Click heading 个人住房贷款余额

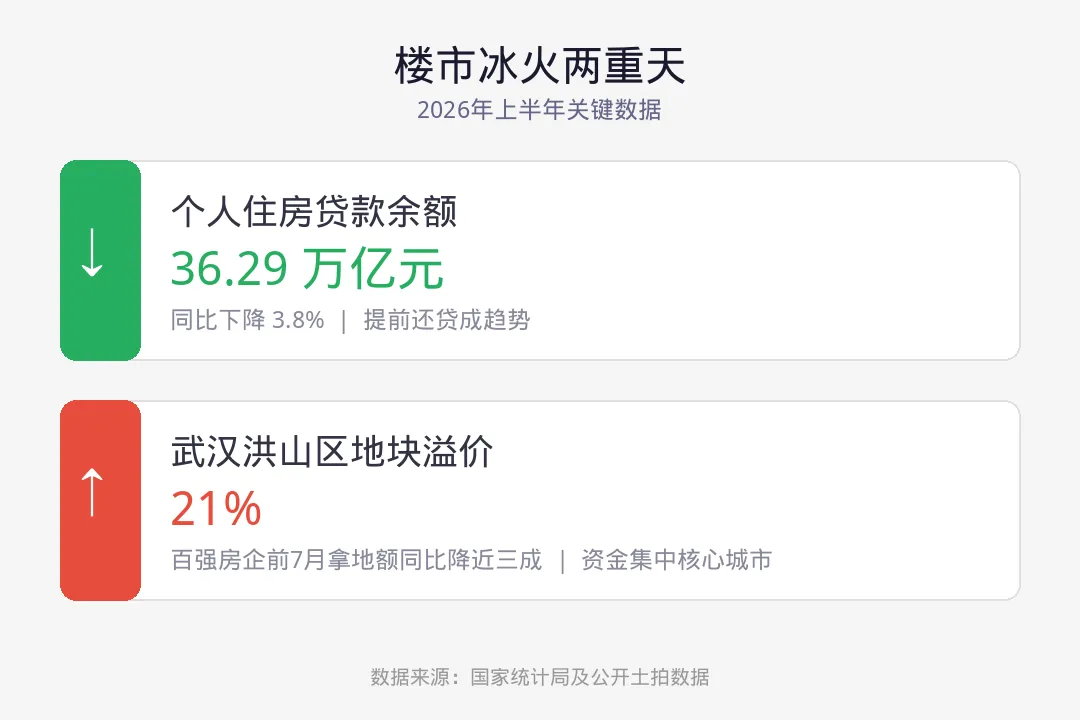tap(314, 211)
